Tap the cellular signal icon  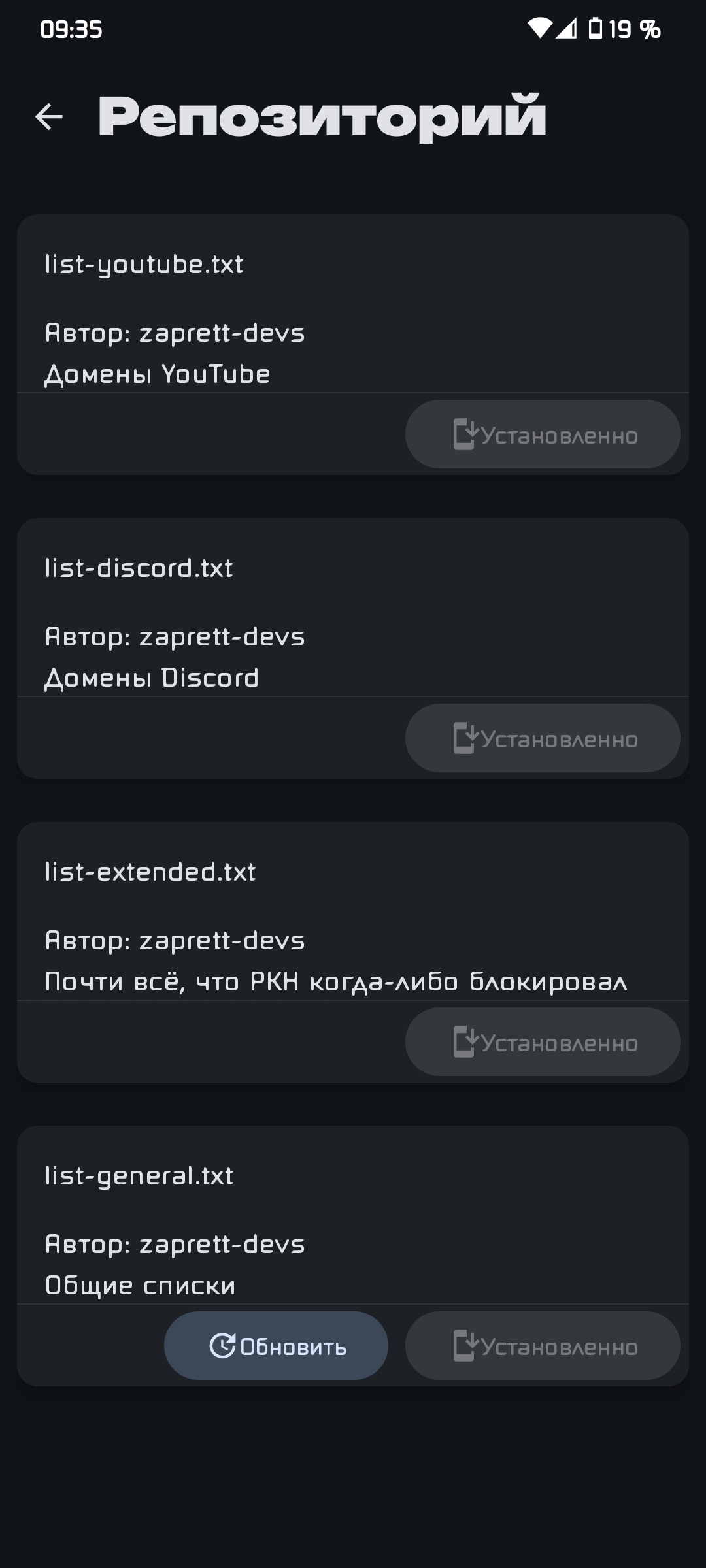click(x=566, y=28)
